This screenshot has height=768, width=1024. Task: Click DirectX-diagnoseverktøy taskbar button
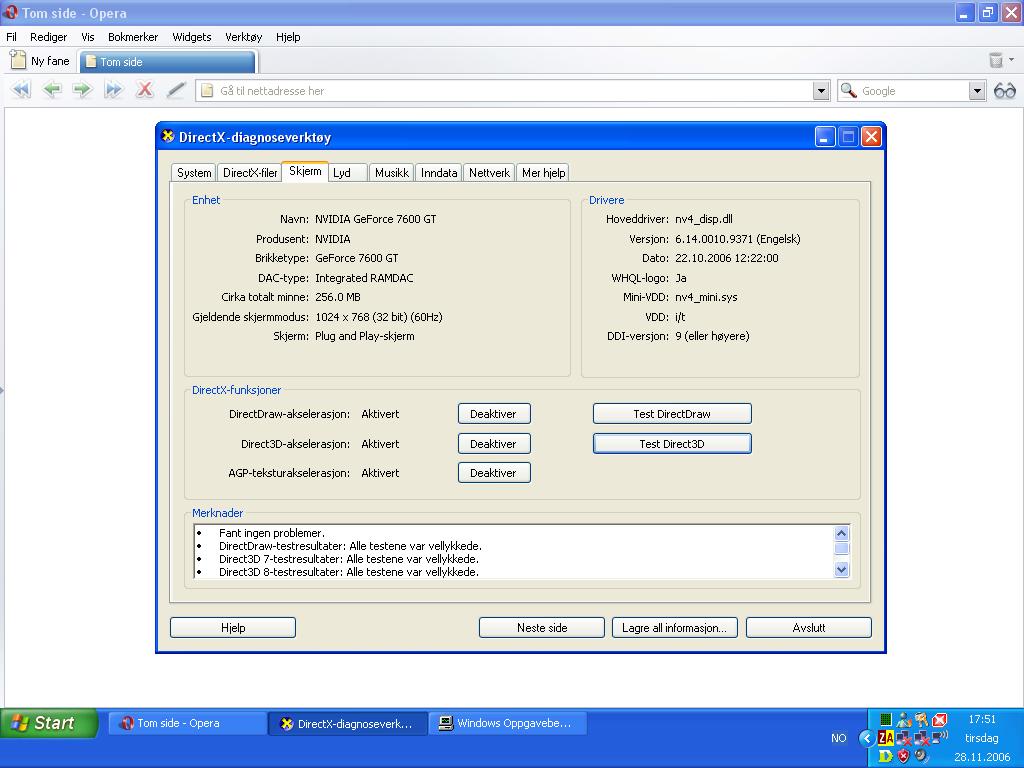point(348,724)
